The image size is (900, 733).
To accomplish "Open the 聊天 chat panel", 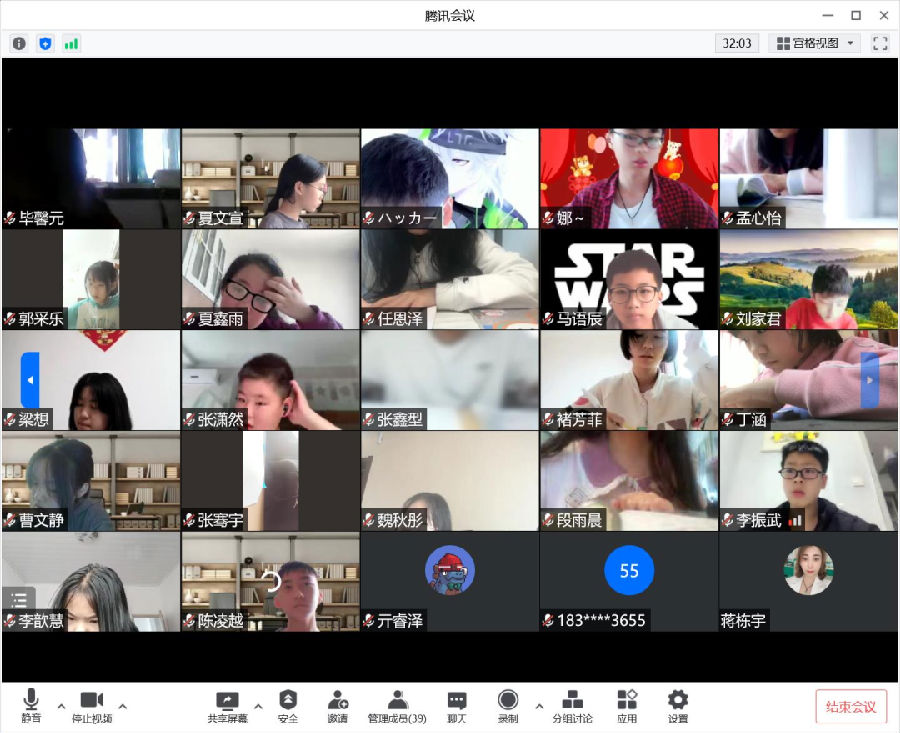I will (x=457, y=705).
